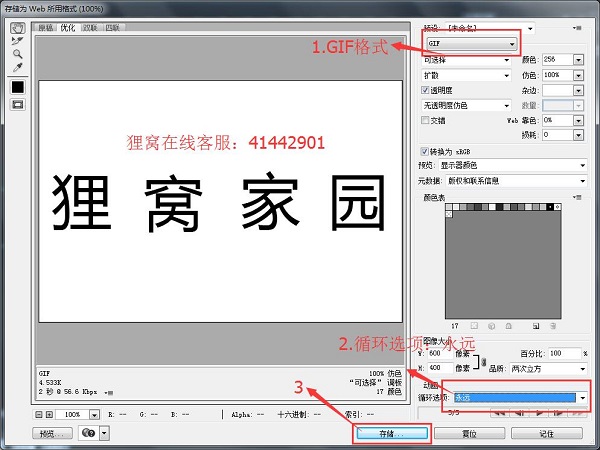Open the 100% zoom level dropdown
The image size is (600, 450).
point(94,414)
